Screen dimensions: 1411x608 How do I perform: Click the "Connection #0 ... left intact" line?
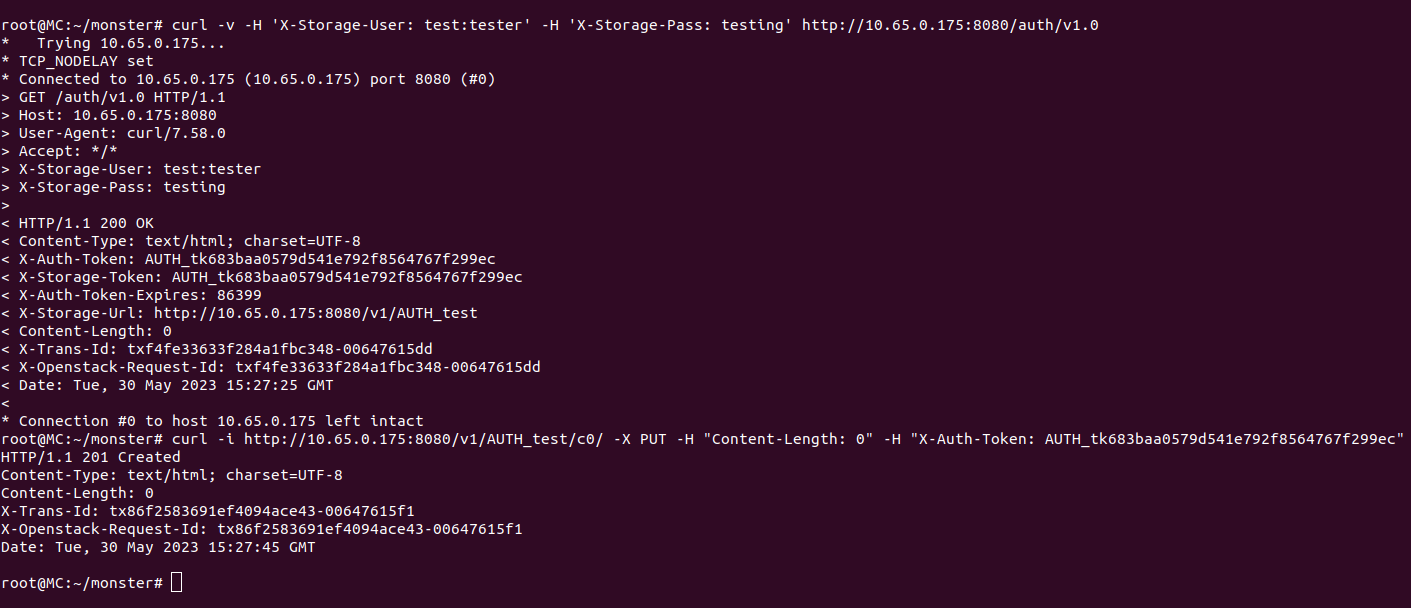[x=221, y=421]
